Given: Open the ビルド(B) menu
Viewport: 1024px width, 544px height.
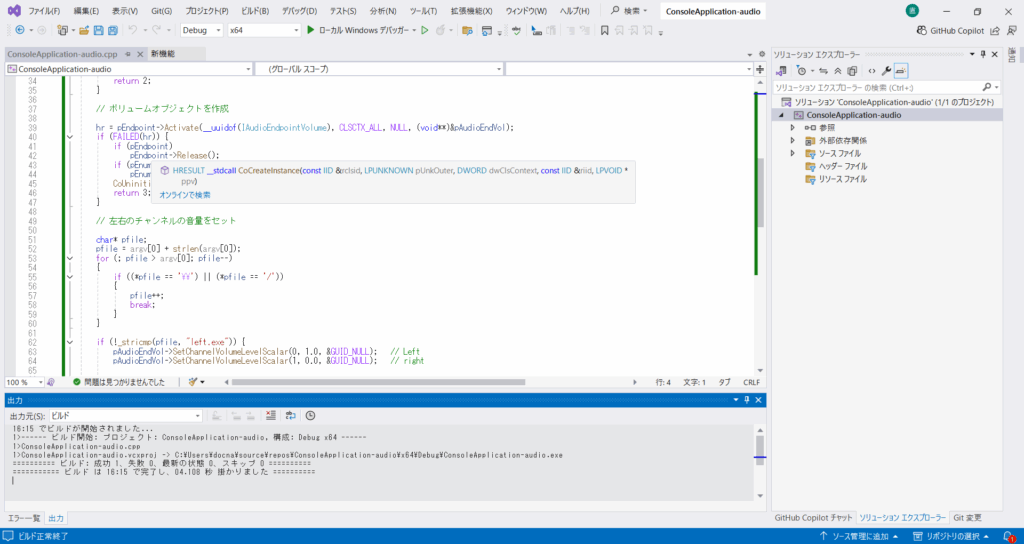Looking at the screenshot, I should (255, 11).
